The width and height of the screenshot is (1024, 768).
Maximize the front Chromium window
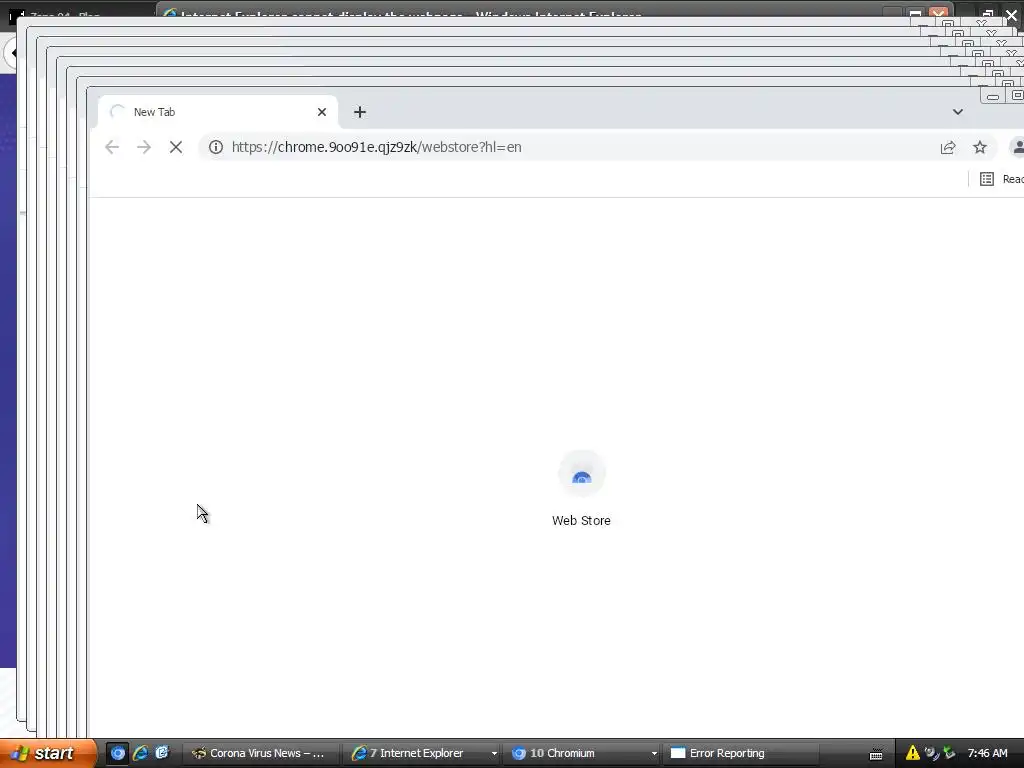tap(1016, 96)
